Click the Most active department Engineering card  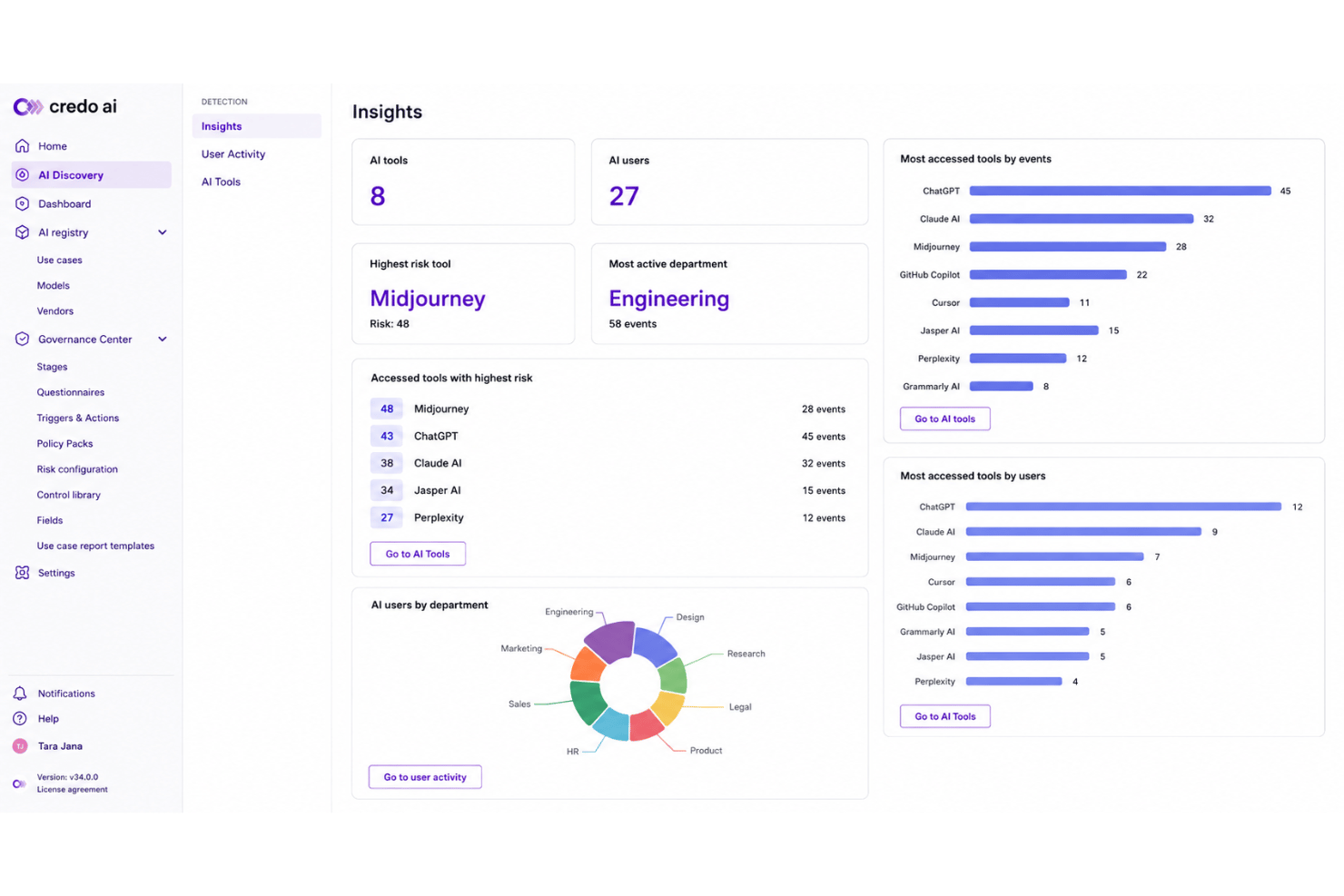pos(729,293)
